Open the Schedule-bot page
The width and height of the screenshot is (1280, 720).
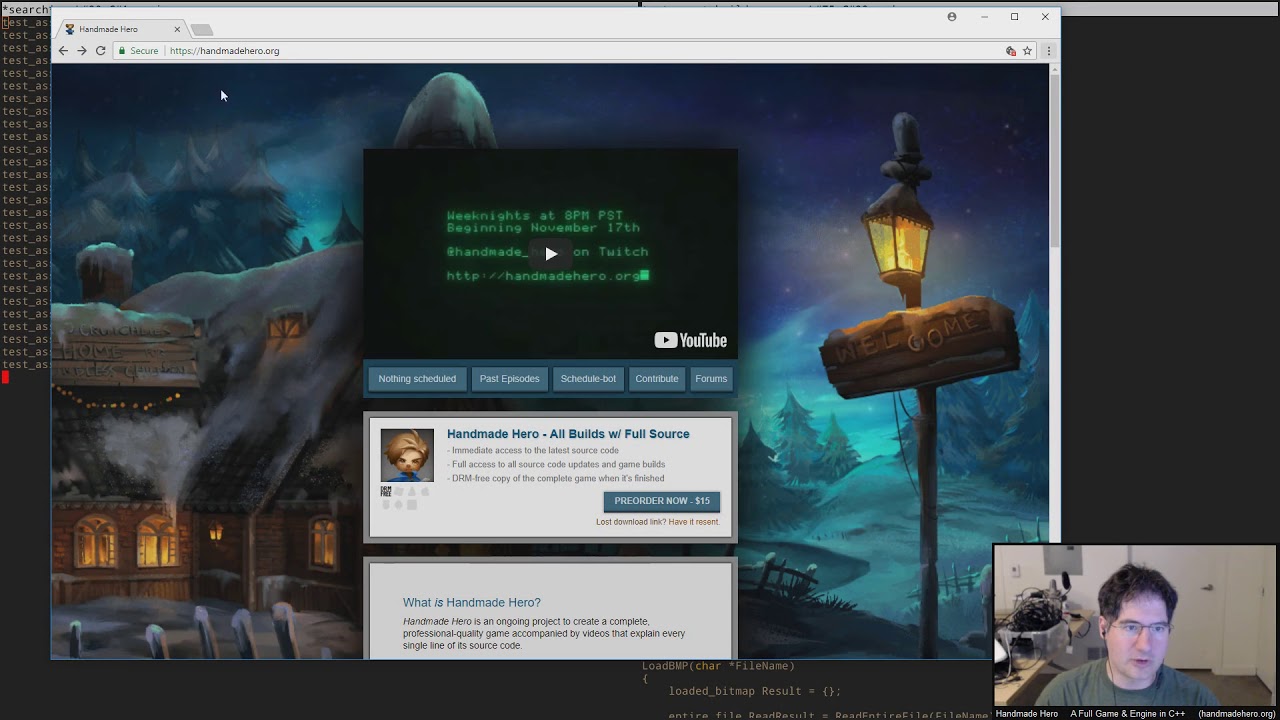click(588, 379)
